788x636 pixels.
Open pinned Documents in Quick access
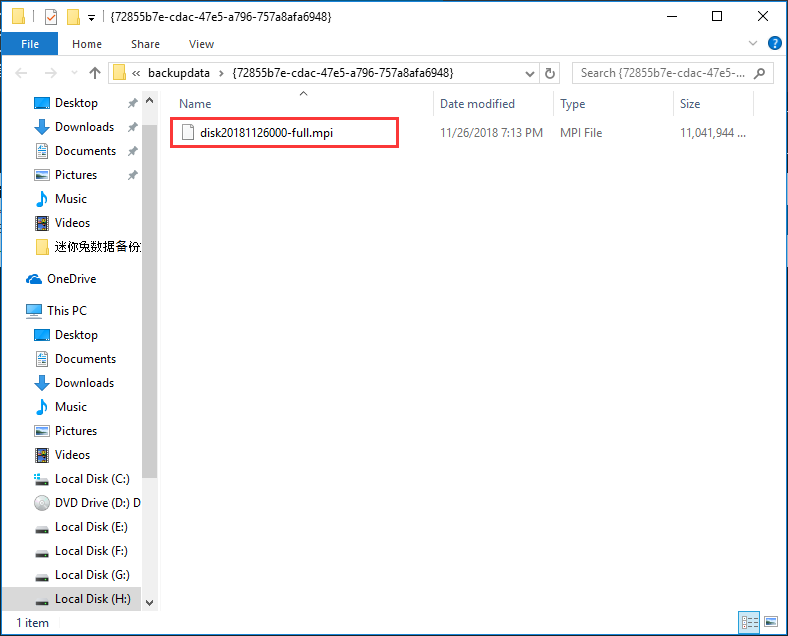pos(85,151)
